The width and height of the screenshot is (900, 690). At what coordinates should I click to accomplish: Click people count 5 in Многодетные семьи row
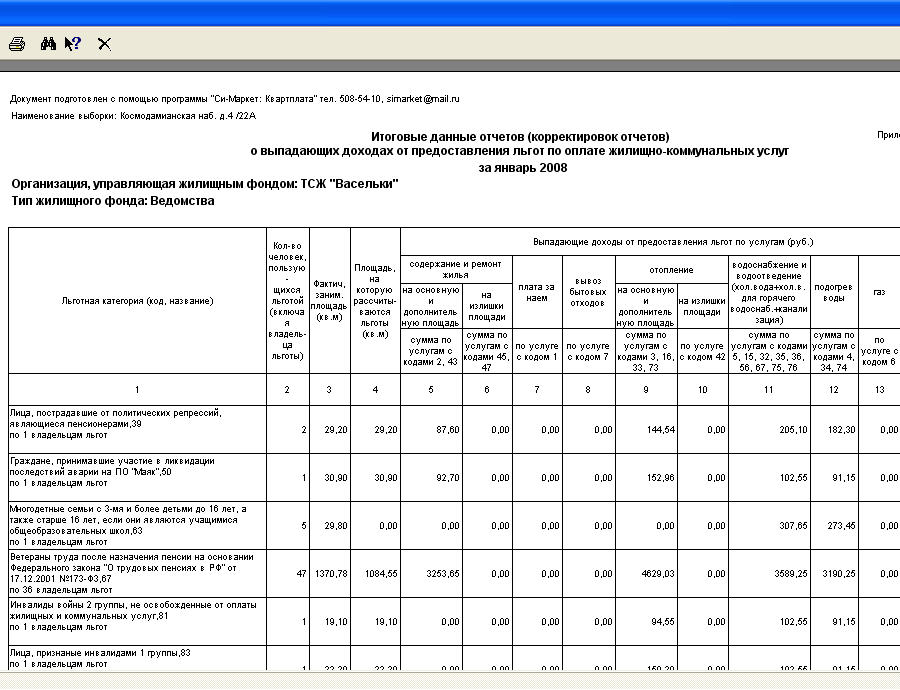[x=304, y=525]
